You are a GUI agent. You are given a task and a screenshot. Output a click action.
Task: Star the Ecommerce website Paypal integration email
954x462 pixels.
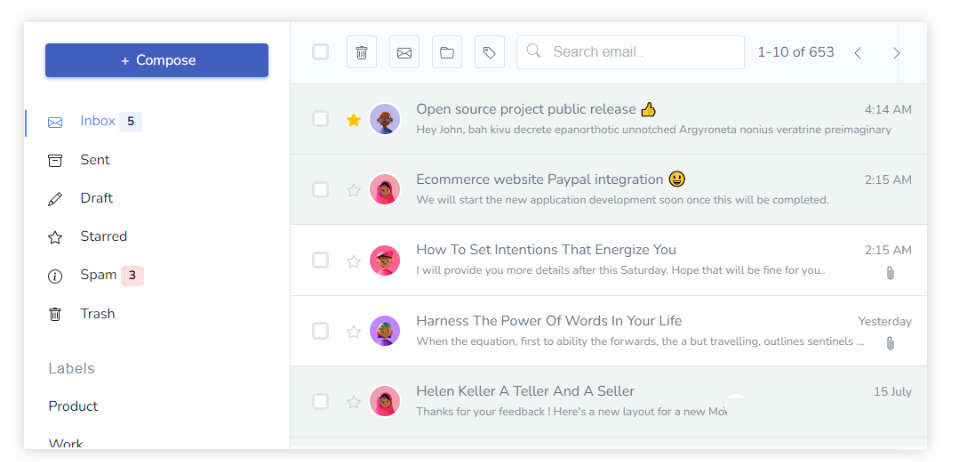[x=353, y=190]
